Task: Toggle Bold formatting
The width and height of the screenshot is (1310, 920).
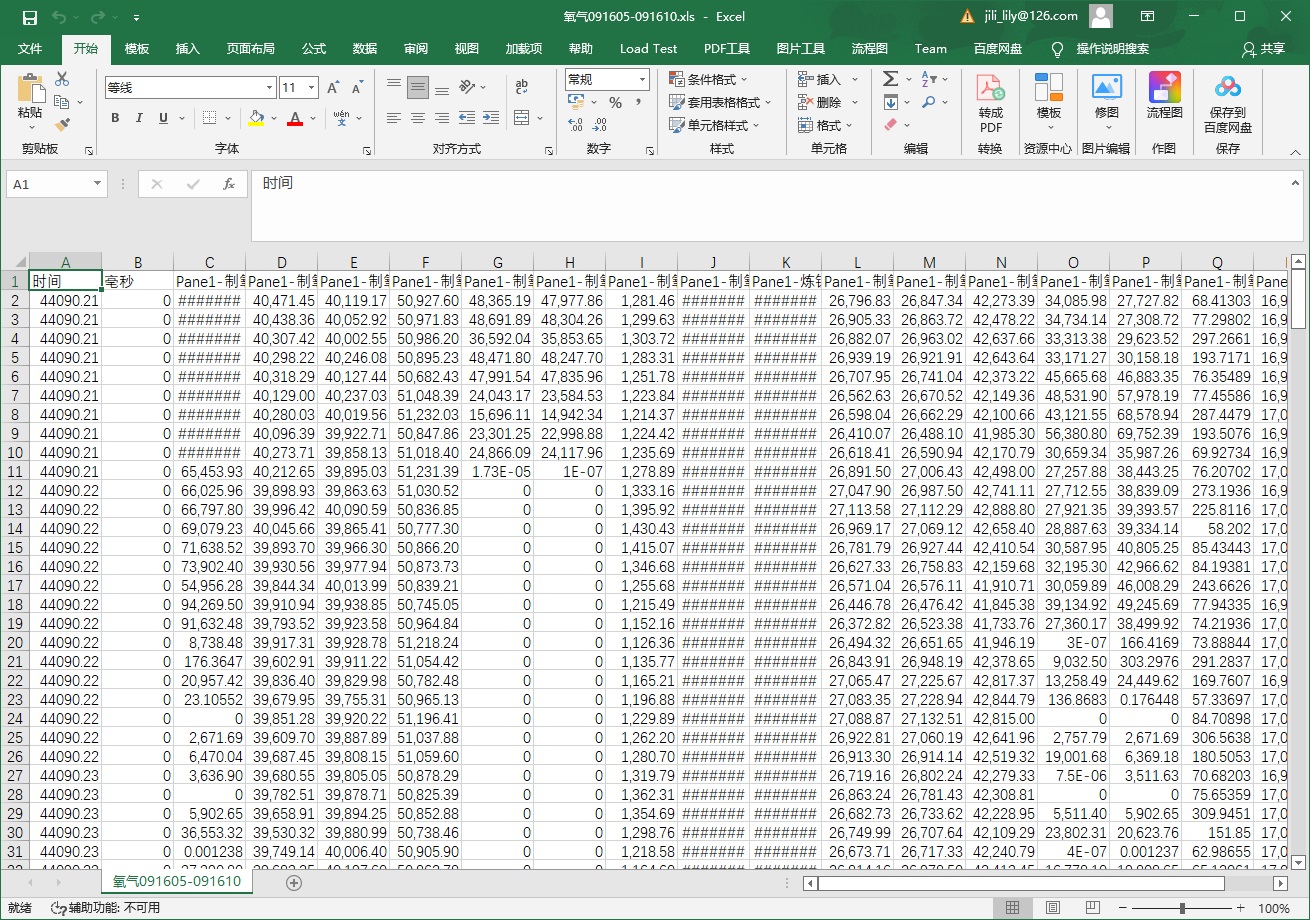Action: click(x=115, y=118)
